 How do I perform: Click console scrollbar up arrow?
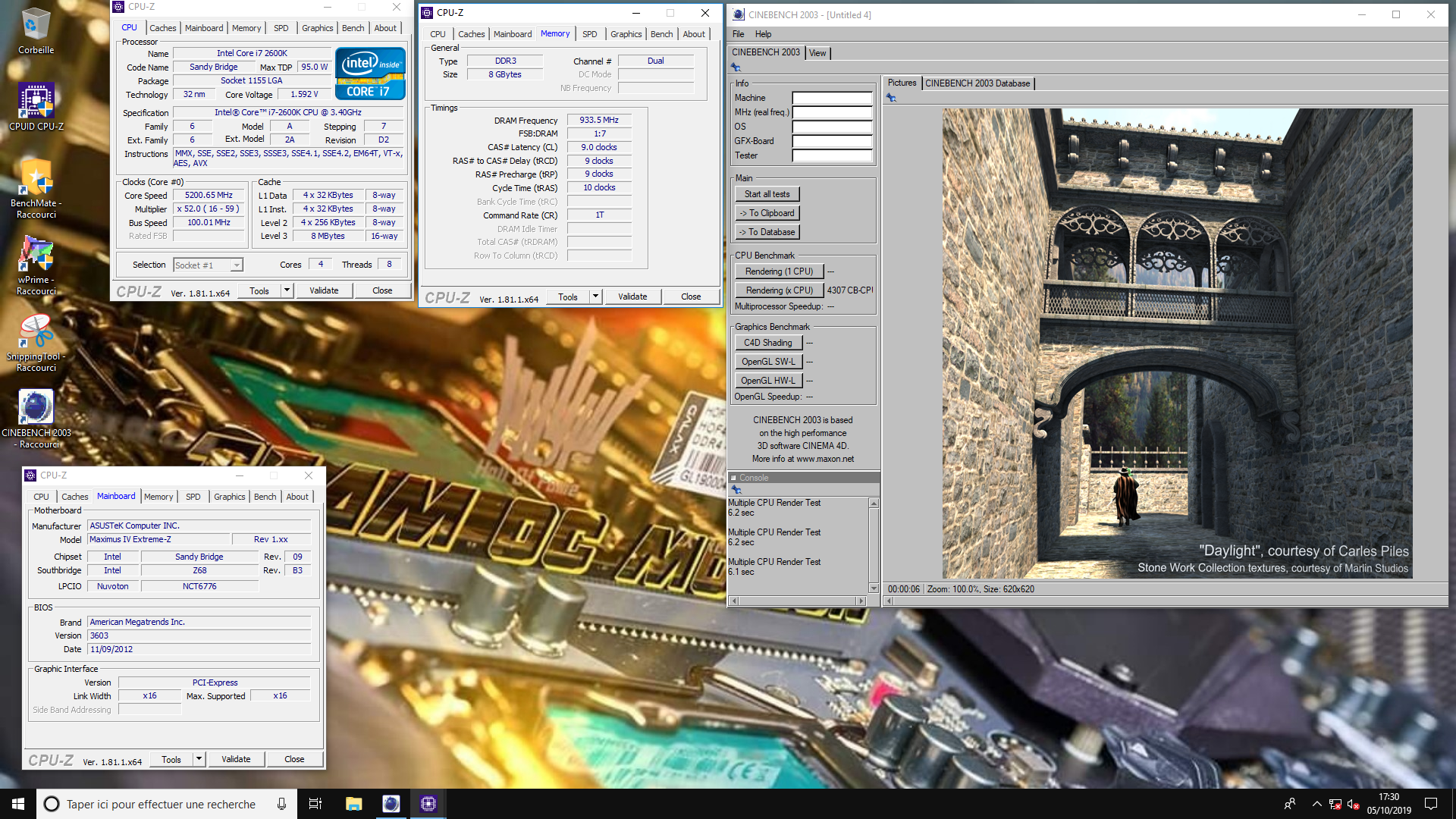click(874, 504)
